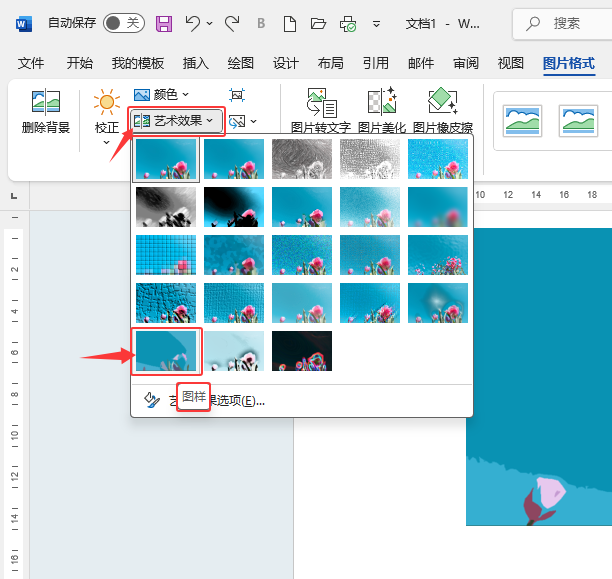Image resolution: width=612 pixels, height=579 pixels.
Task: Apply the last speckled effect in the first row
Action: pos(438,159)
